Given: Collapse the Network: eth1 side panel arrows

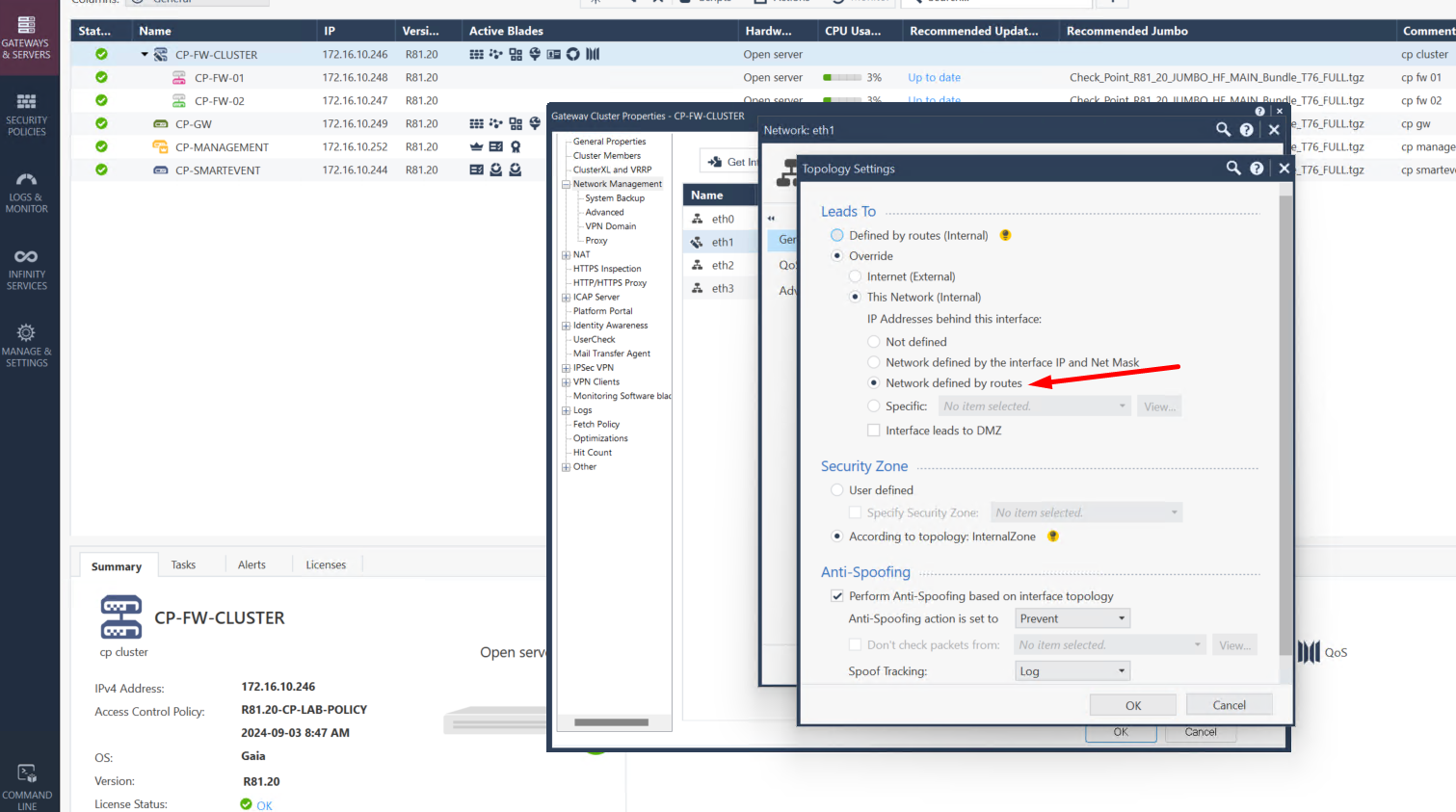Looking at the screenshot, I should pyautogui.click(x=771, y=219).
